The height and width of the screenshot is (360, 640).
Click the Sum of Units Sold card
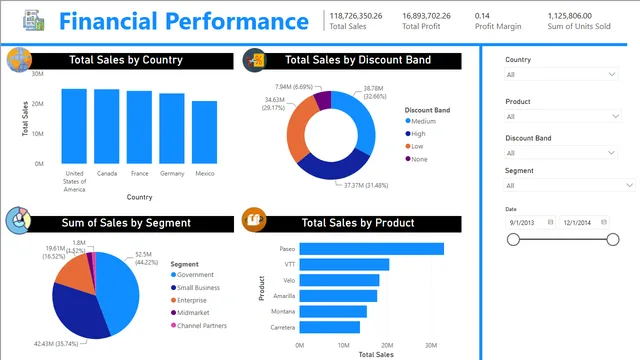click(x=579, y=21)
